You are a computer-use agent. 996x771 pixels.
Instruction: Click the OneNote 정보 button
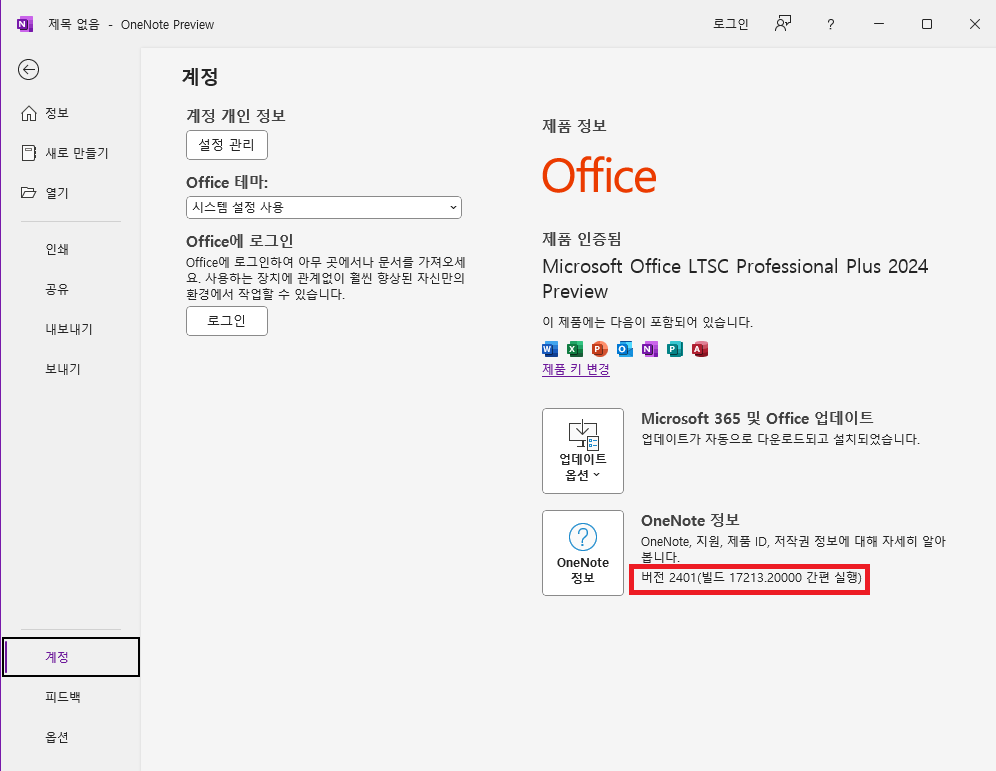(582, 553)
